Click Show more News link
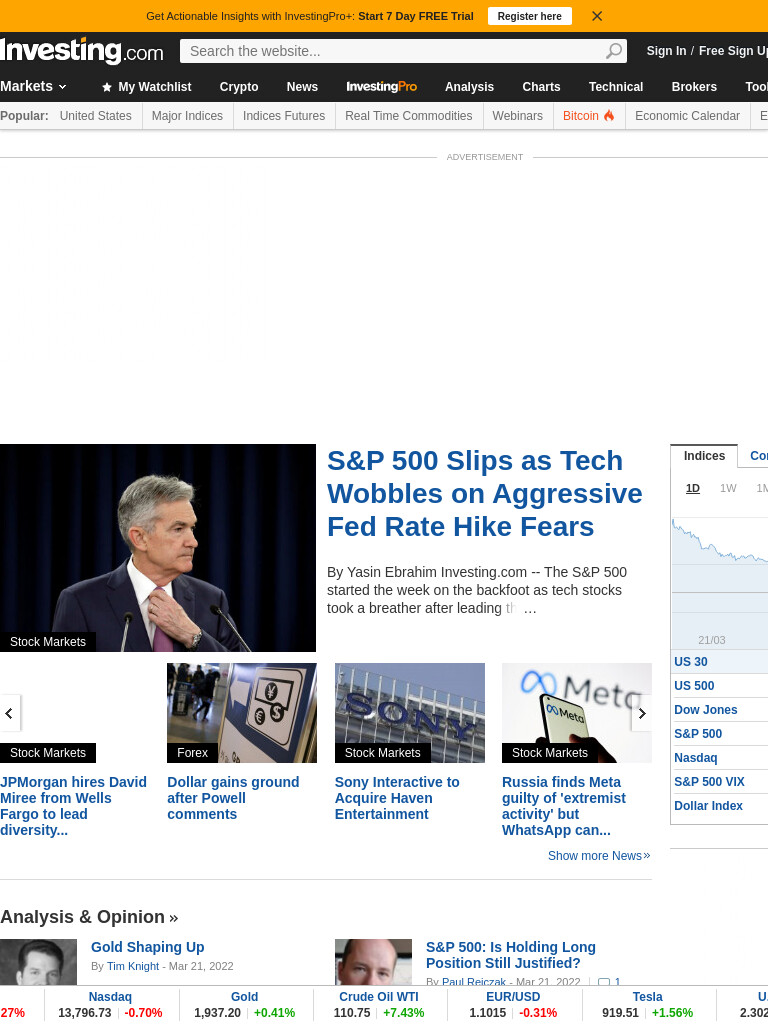 click(599, 856)
